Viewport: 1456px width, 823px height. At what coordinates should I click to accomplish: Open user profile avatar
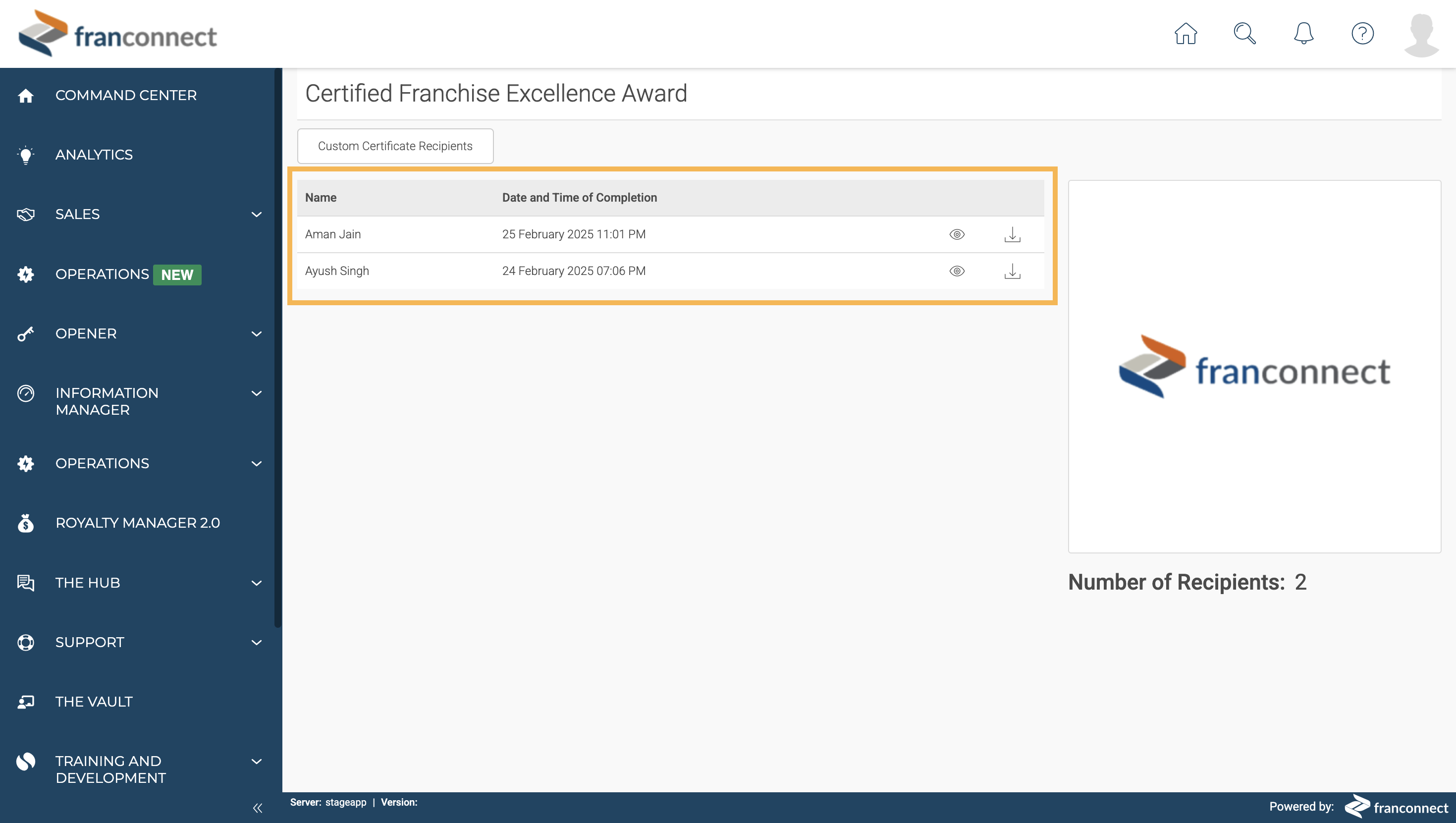(1421, 35)
